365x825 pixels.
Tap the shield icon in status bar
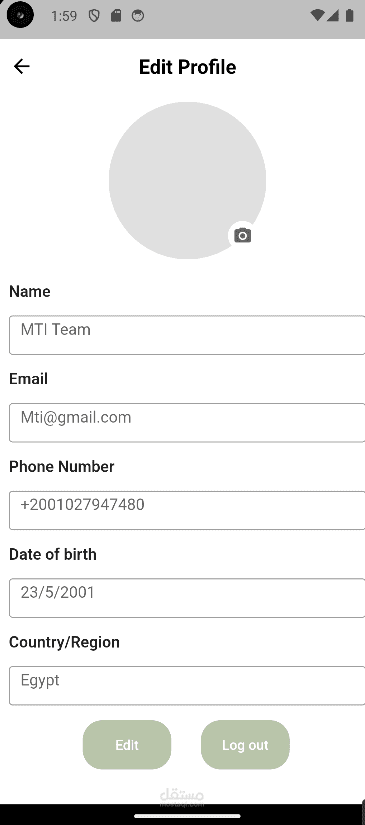(x=94, y=16)
